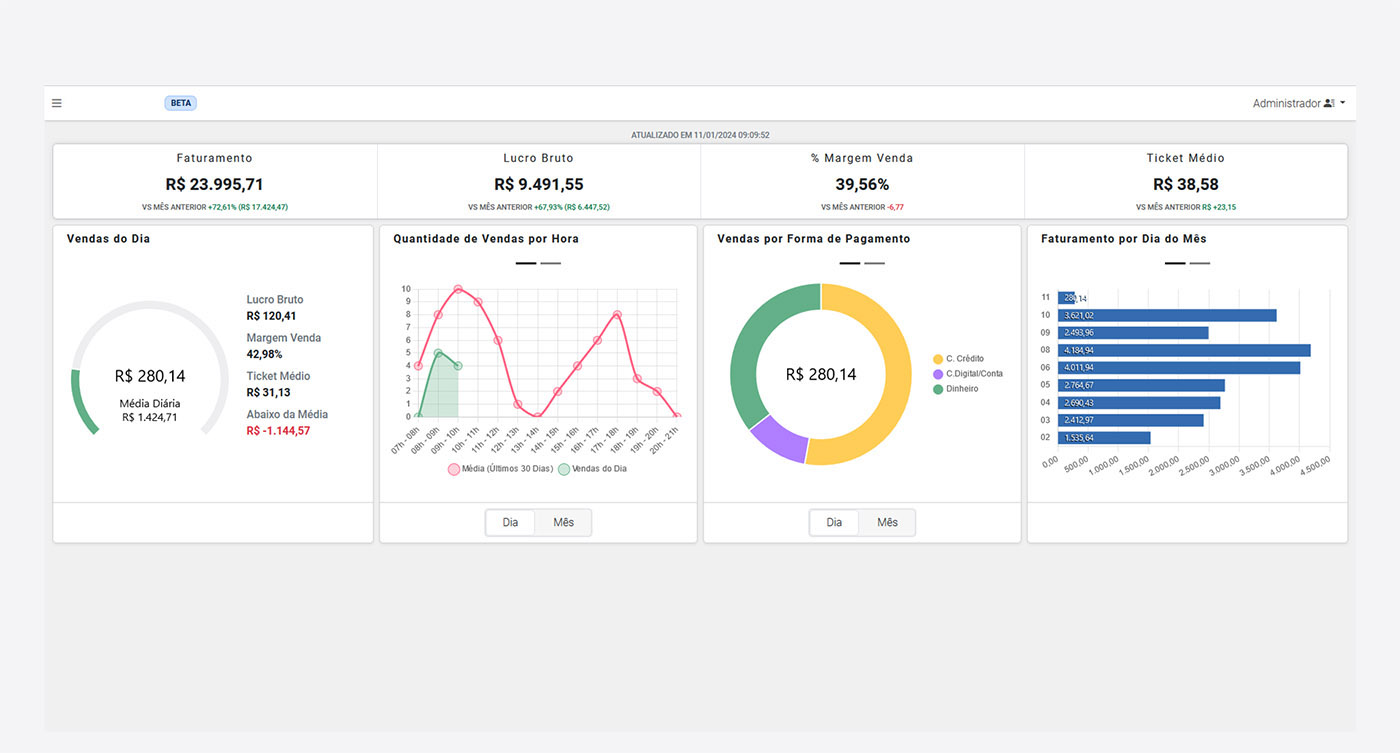Viewport: 1400px width, 753px height.
Task: Click the Faturamento value R$ 23.995,71
Action: [x=215, y=184]
